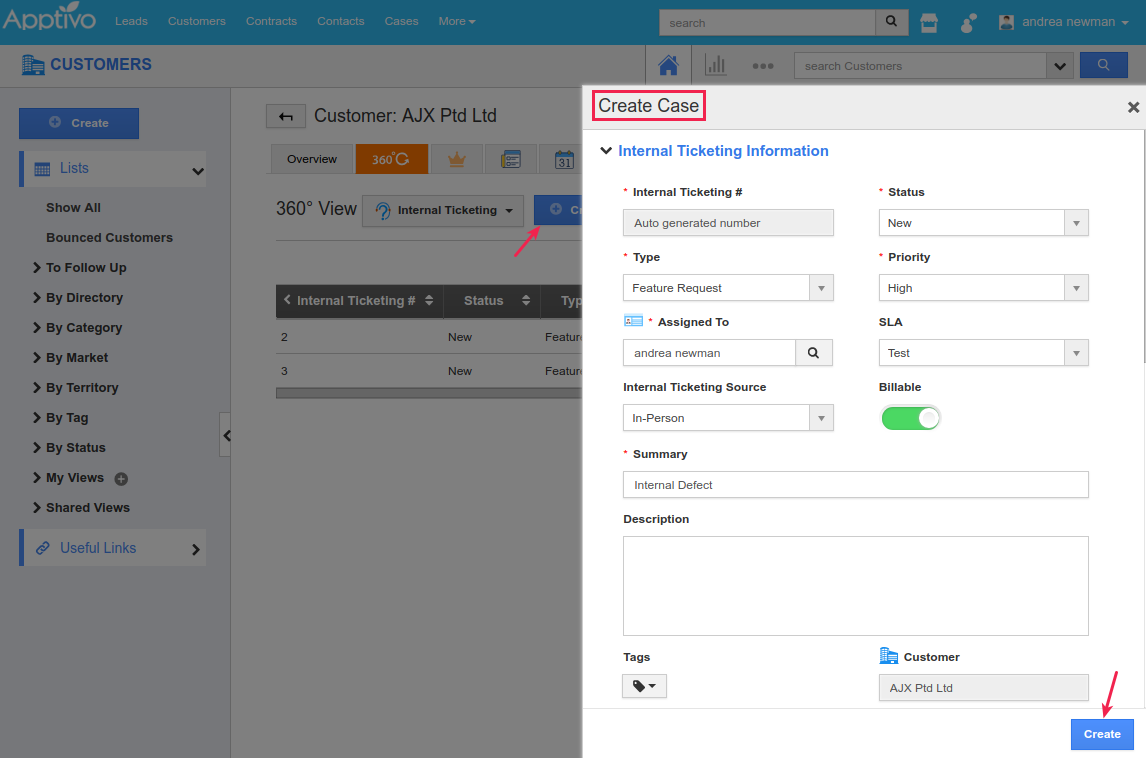This screenshot has width=1146, height=758.
Task: Open the tags icon dropdown
Action: tap(644, 686)
